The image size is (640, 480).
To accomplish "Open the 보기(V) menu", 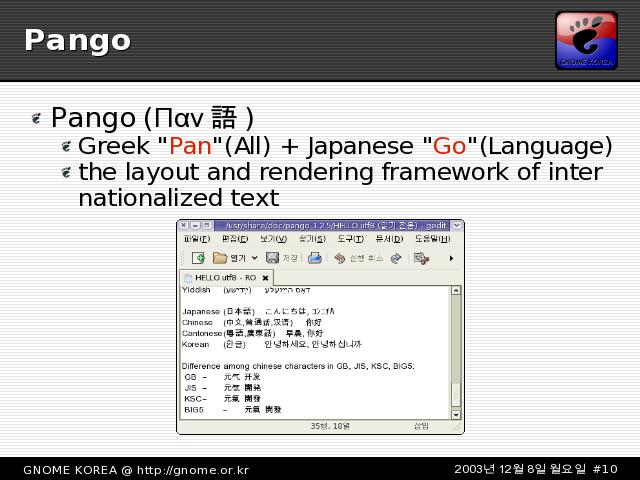I will pos(273,240).
